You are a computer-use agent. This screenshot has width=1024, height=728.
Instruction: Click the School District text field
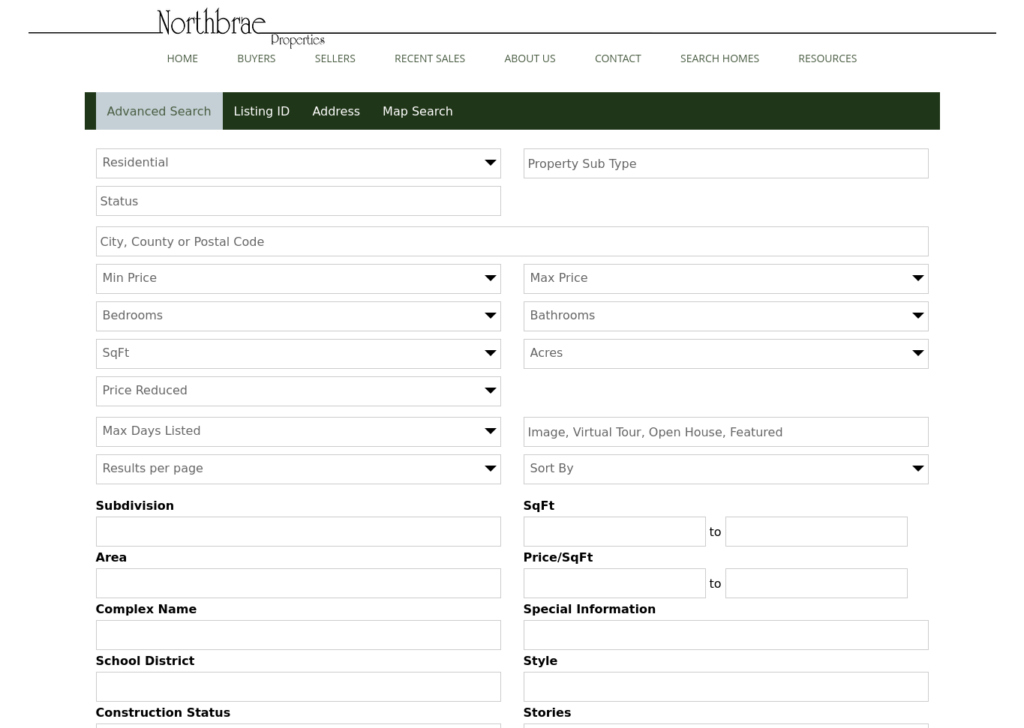[298, 687]
